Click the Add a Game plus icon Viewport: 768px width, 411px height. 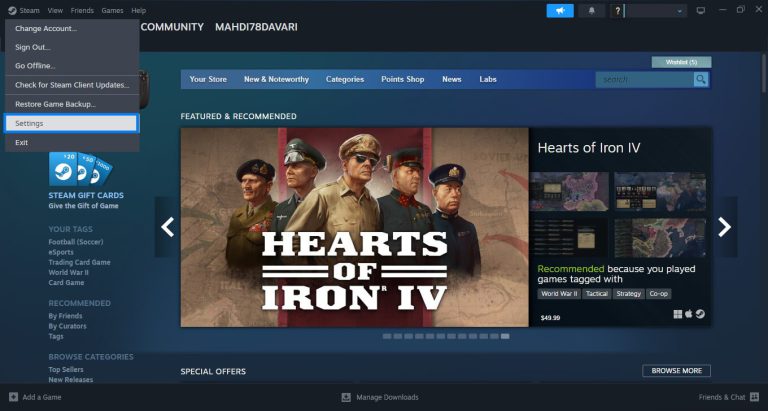pos(11,397)
